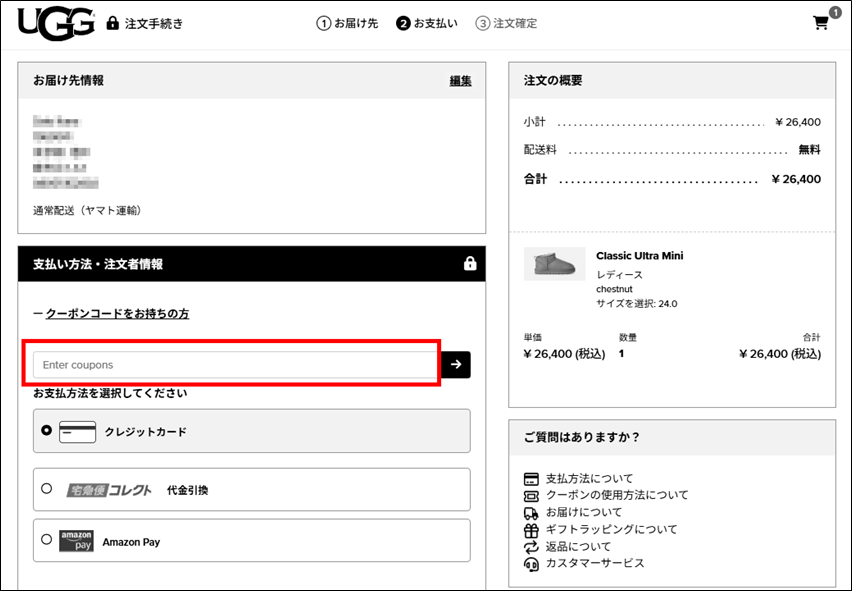Click the chestnut color text

tap(615, 289)
